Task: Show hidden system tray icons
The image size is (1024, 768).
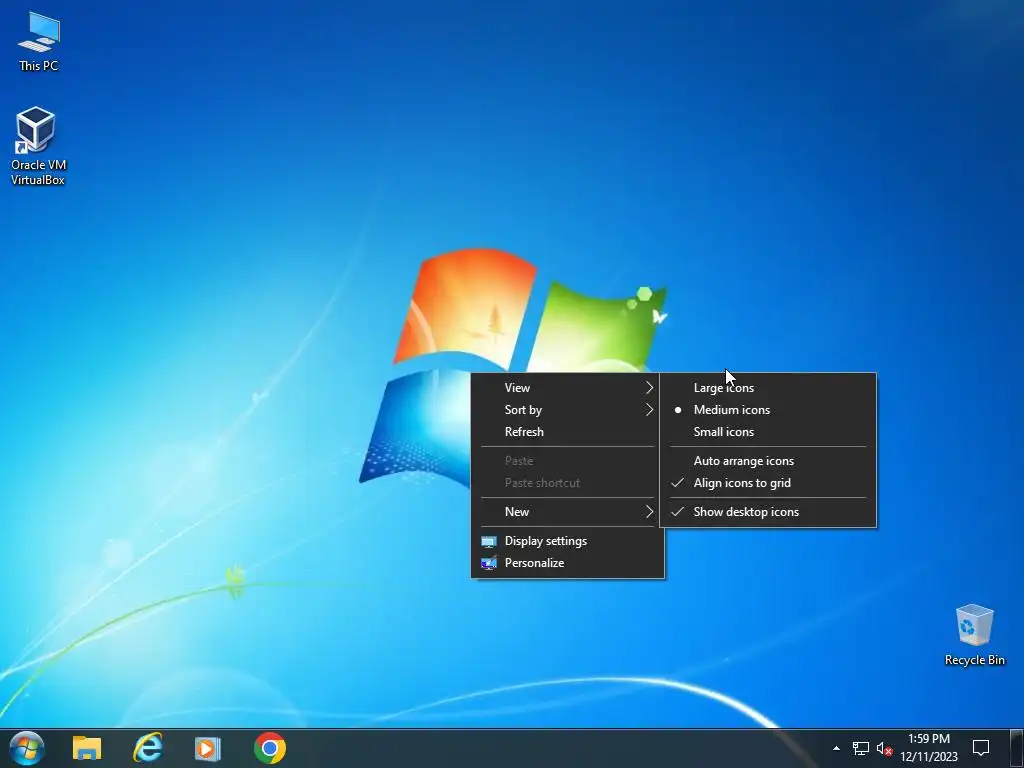Action: pyautogui.click(x=836, y=748)
